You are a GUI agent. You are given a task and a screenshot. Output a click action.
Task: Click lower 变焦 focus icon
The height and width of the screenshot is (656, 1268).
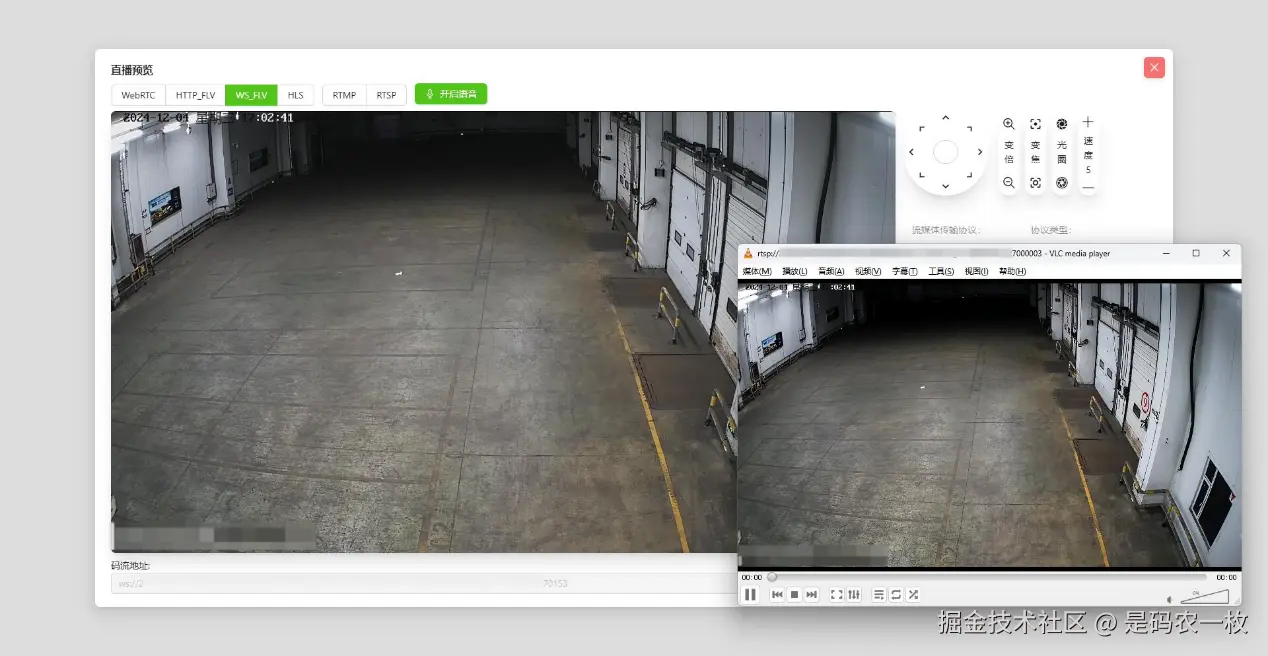pyautogui.click(x=1035, y=183)
